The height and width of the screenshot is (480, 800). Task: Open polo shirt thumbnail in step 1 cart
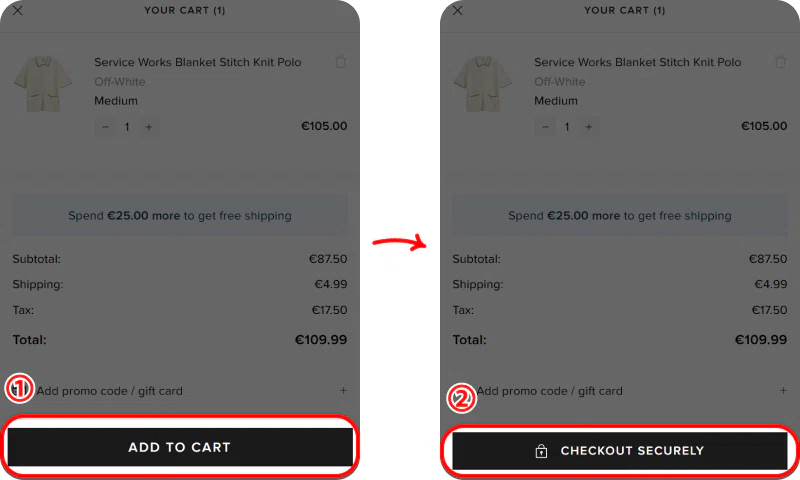42,82
